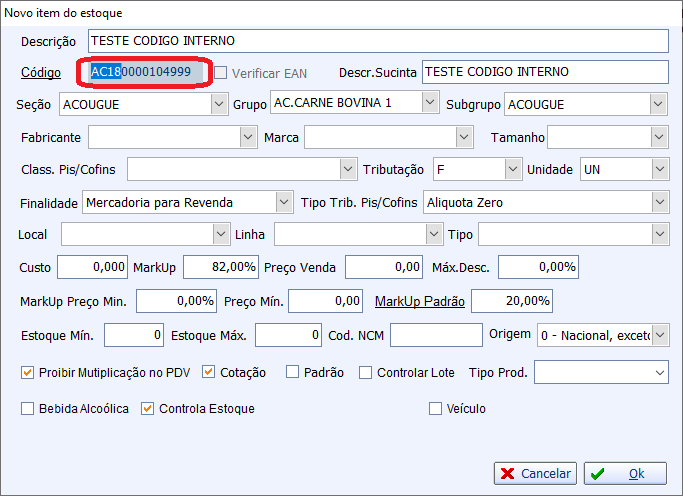Expand the Fabricante combo box

click(x=248, y=137)
